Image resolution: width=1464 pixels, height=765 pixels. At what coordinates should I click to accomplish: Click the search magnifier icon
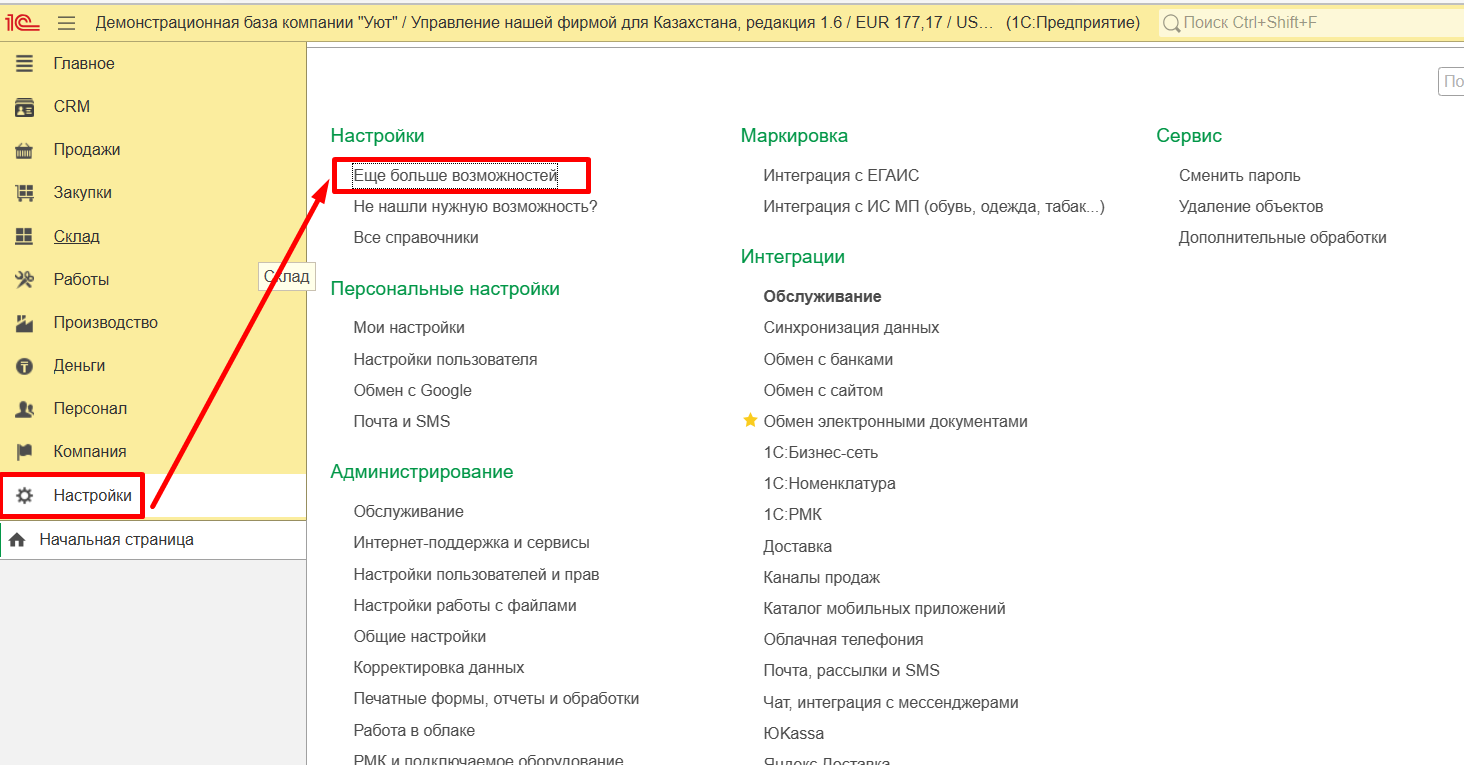[x=1172, y=22]
